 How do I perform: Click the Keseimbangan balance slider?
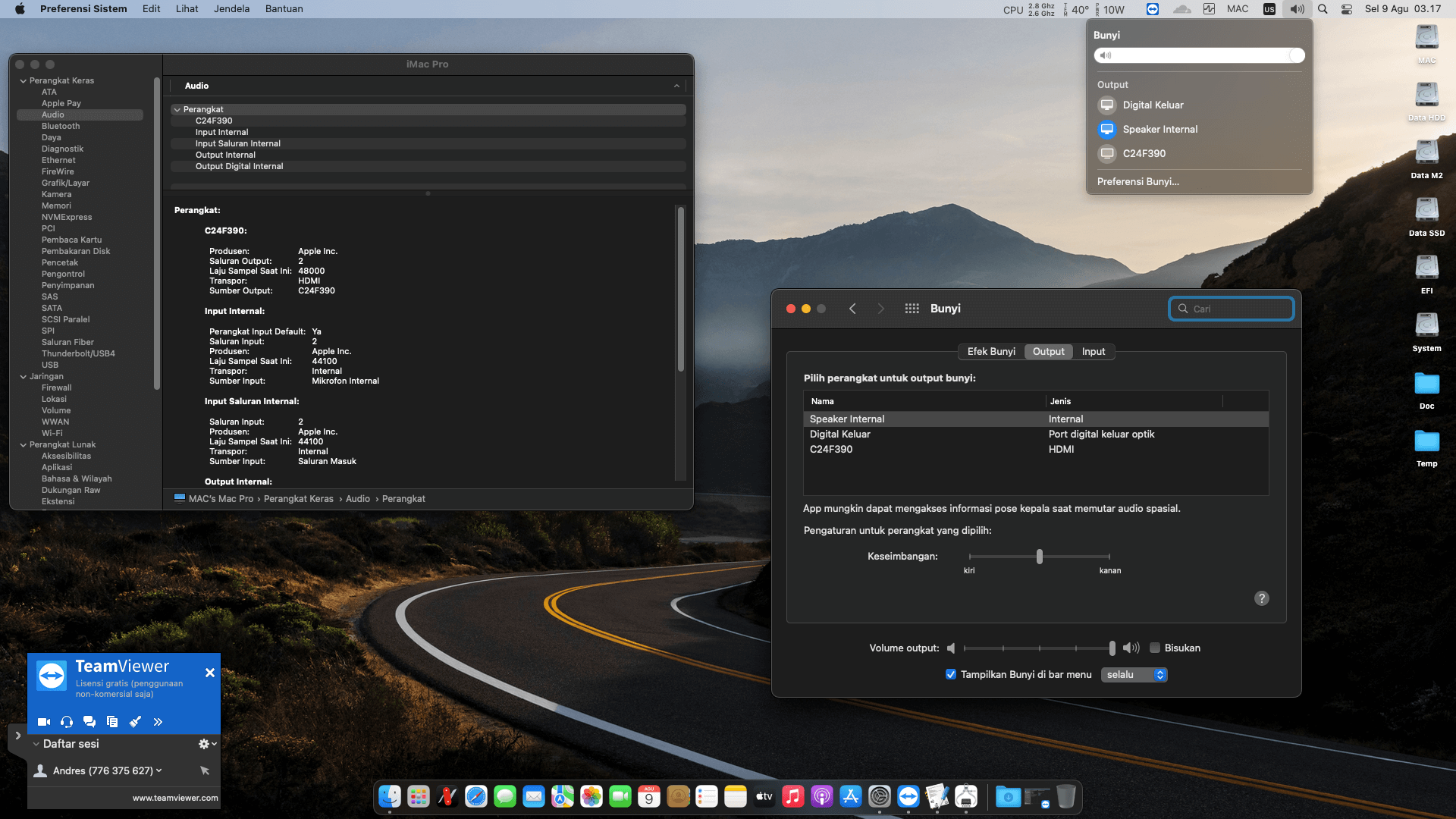(1039, 557)
